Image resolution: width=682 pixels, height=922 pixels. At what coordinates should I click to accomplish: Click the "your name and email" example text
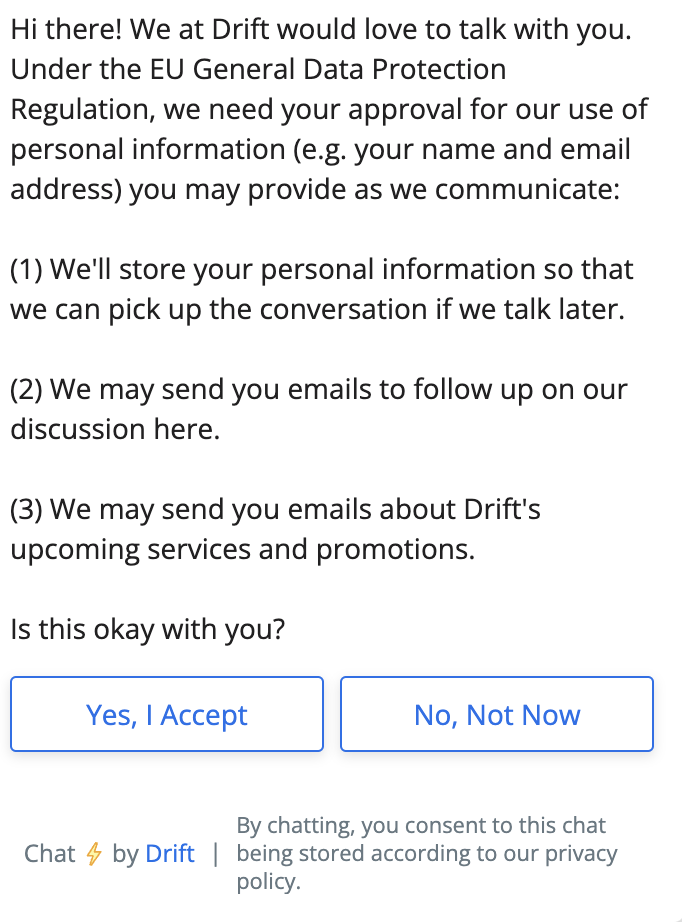(x=493, y=150)
